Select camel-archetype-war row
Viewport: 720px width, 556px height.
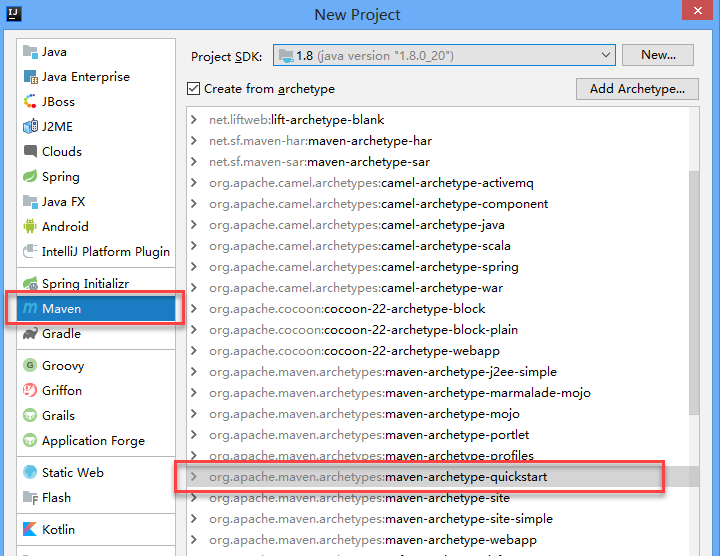pos(438,288)
